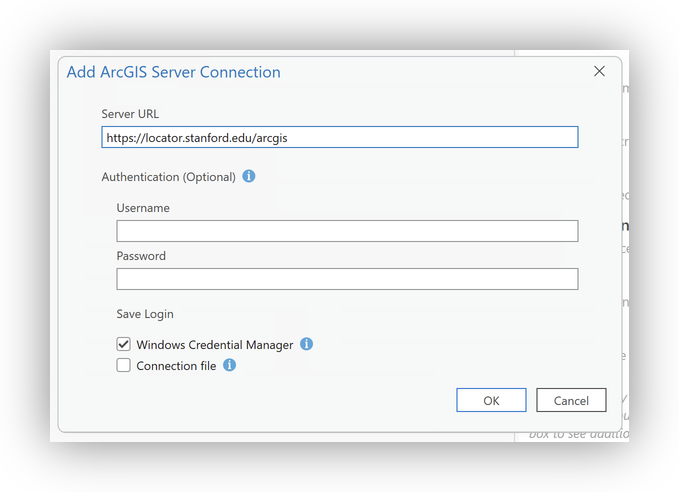Focus the Username text box
Viewport: 679px width, 492px height.
click(x=347, y=231)
